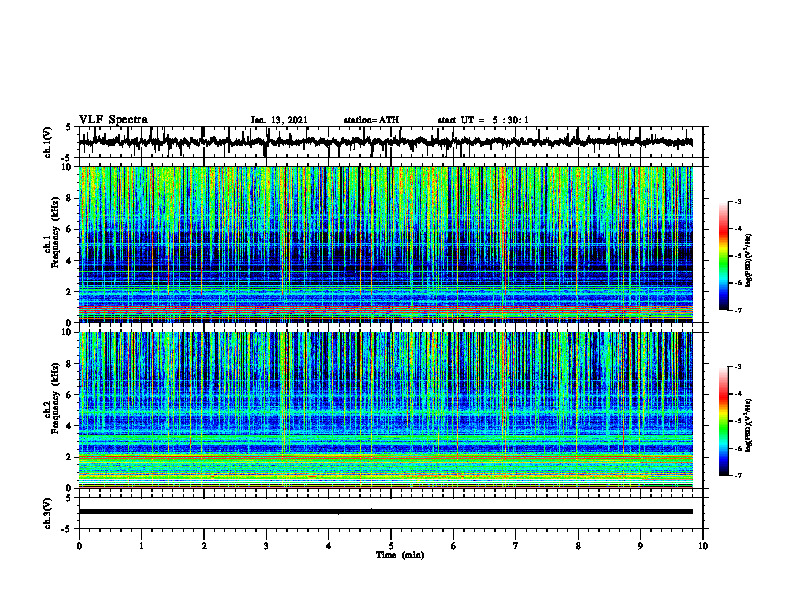This screenshot has width=792, height=612.
Task: Click the time axis tick label "4"
Action: [329, 546]
